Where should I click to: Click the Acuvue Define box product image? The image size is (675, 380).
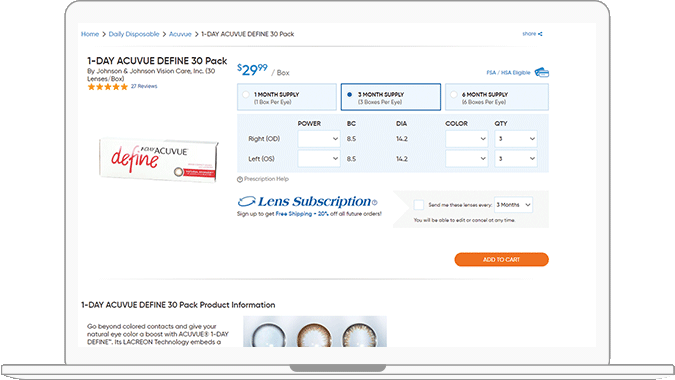(159, 160)
